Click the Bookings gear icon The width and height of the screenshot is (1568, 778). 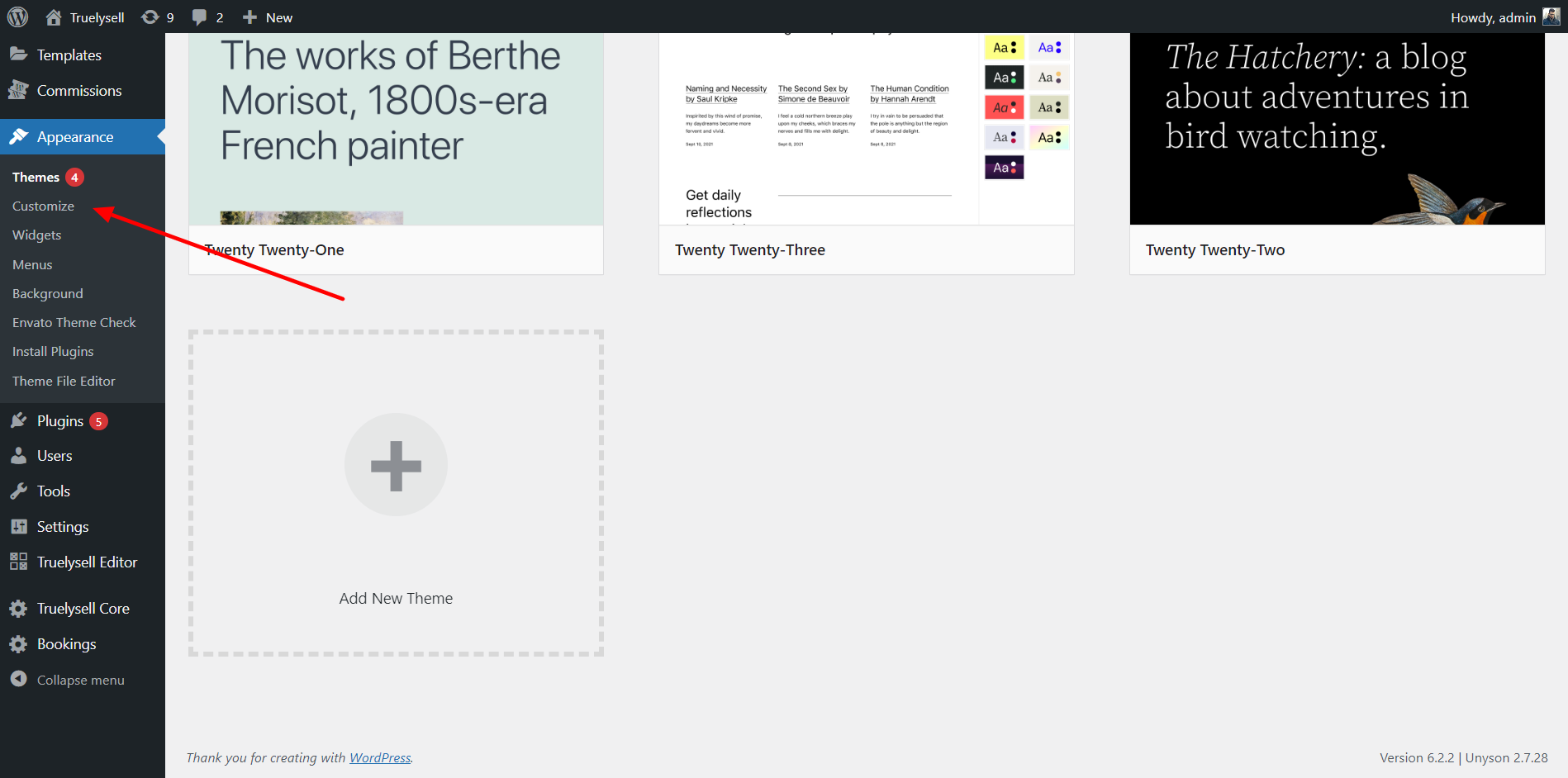click(18, 644)
